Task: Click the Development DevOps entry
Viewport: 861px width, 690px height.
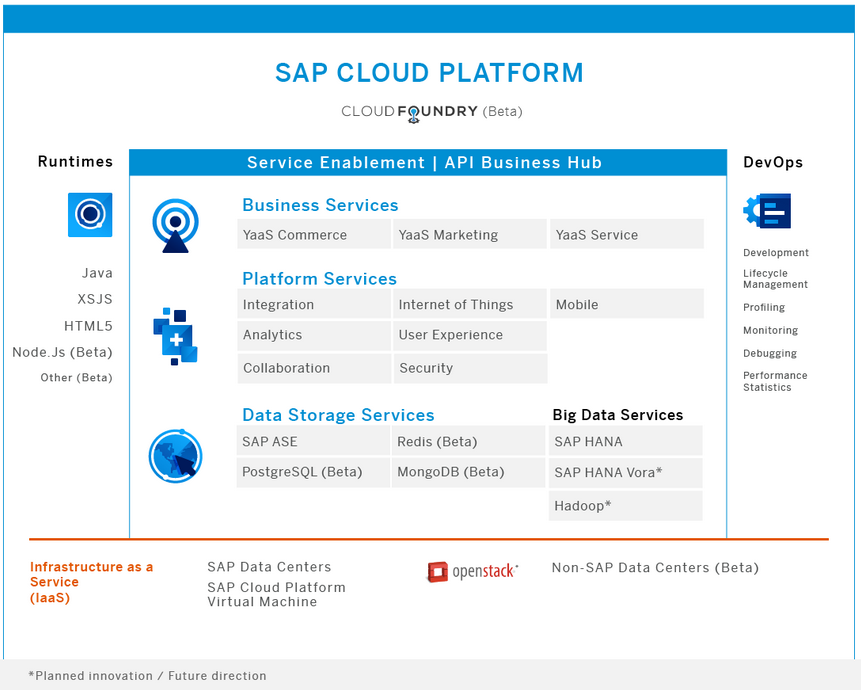Action: coord(776,253)
